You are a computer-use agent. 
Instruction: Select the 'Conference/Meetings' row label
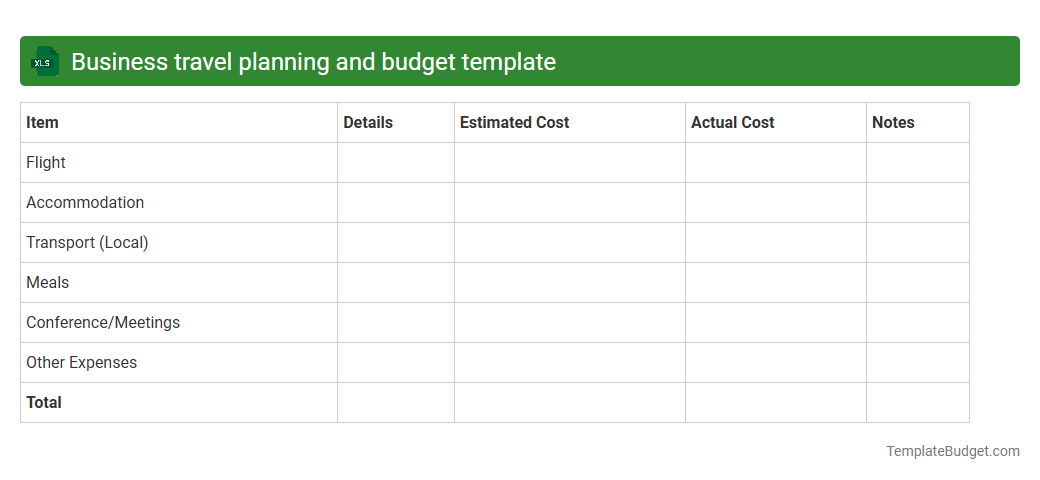(103, 322)
